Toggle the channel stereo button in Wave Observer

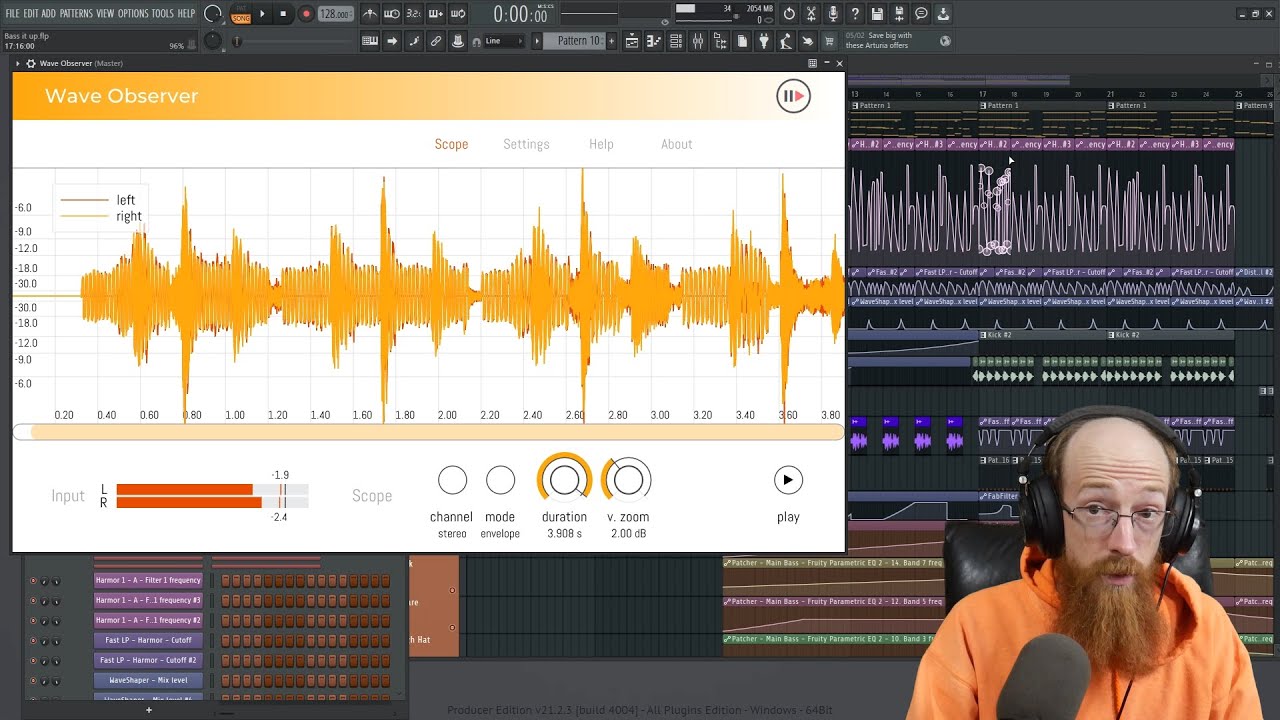coord(452,480)
